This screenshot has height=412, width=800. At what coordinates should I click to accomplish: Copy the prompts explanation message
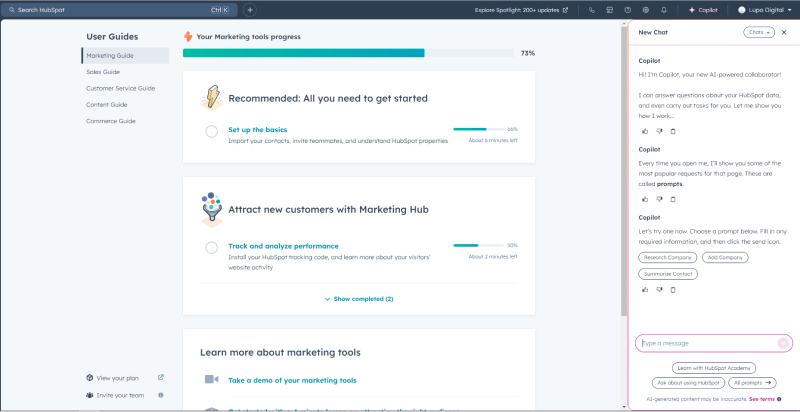click(672, 199)
